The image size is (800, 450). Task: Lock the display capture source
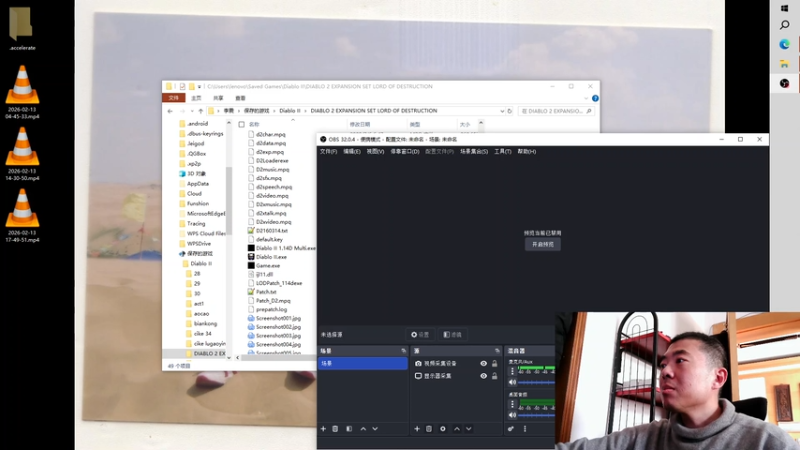coord(494,376)
